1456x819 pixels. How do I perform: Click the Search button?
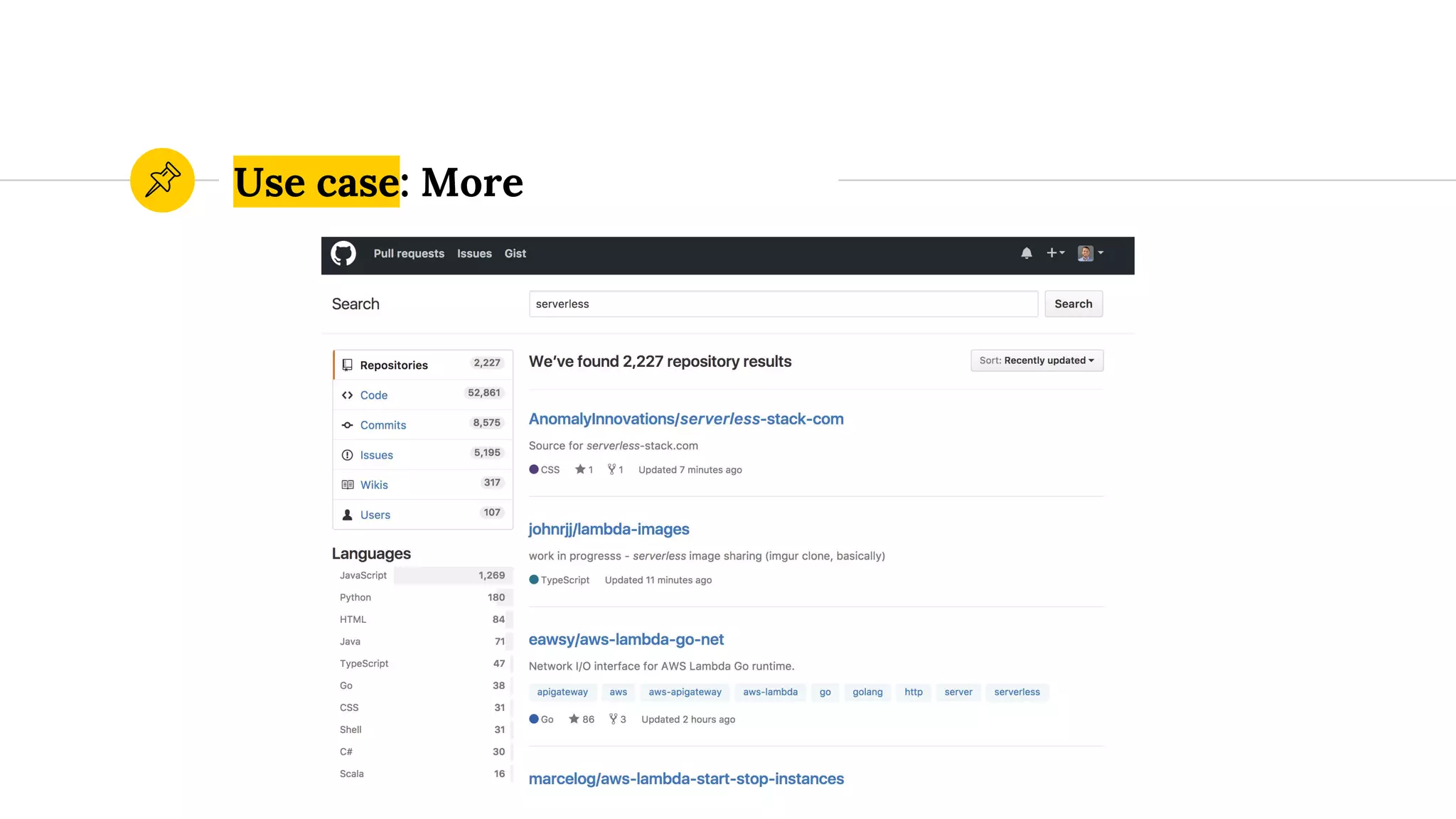1074,304
